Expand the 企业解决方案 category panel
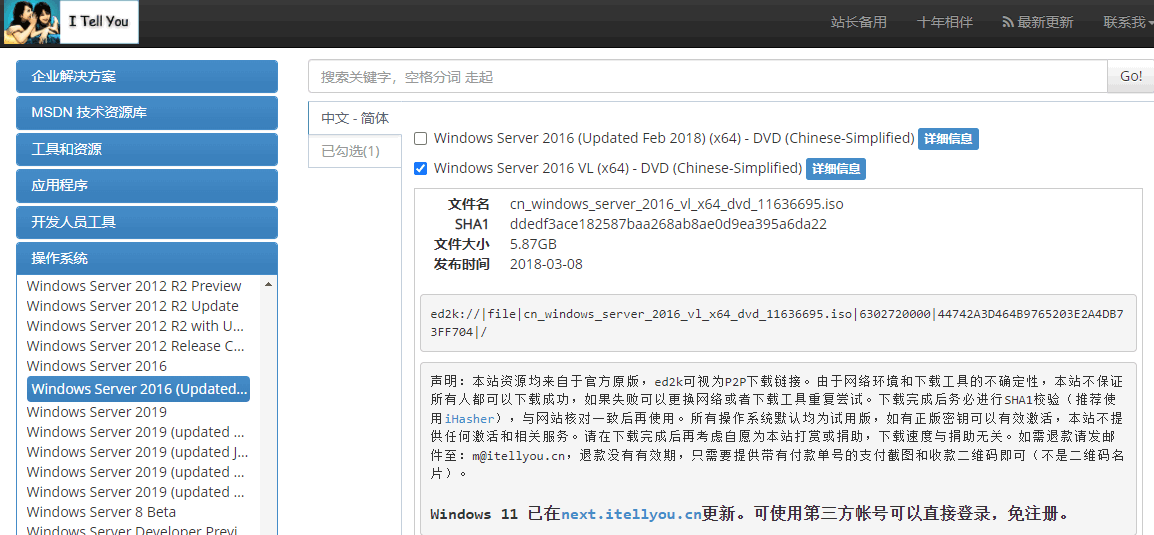The image size is (1154, 535). point(147,77)
